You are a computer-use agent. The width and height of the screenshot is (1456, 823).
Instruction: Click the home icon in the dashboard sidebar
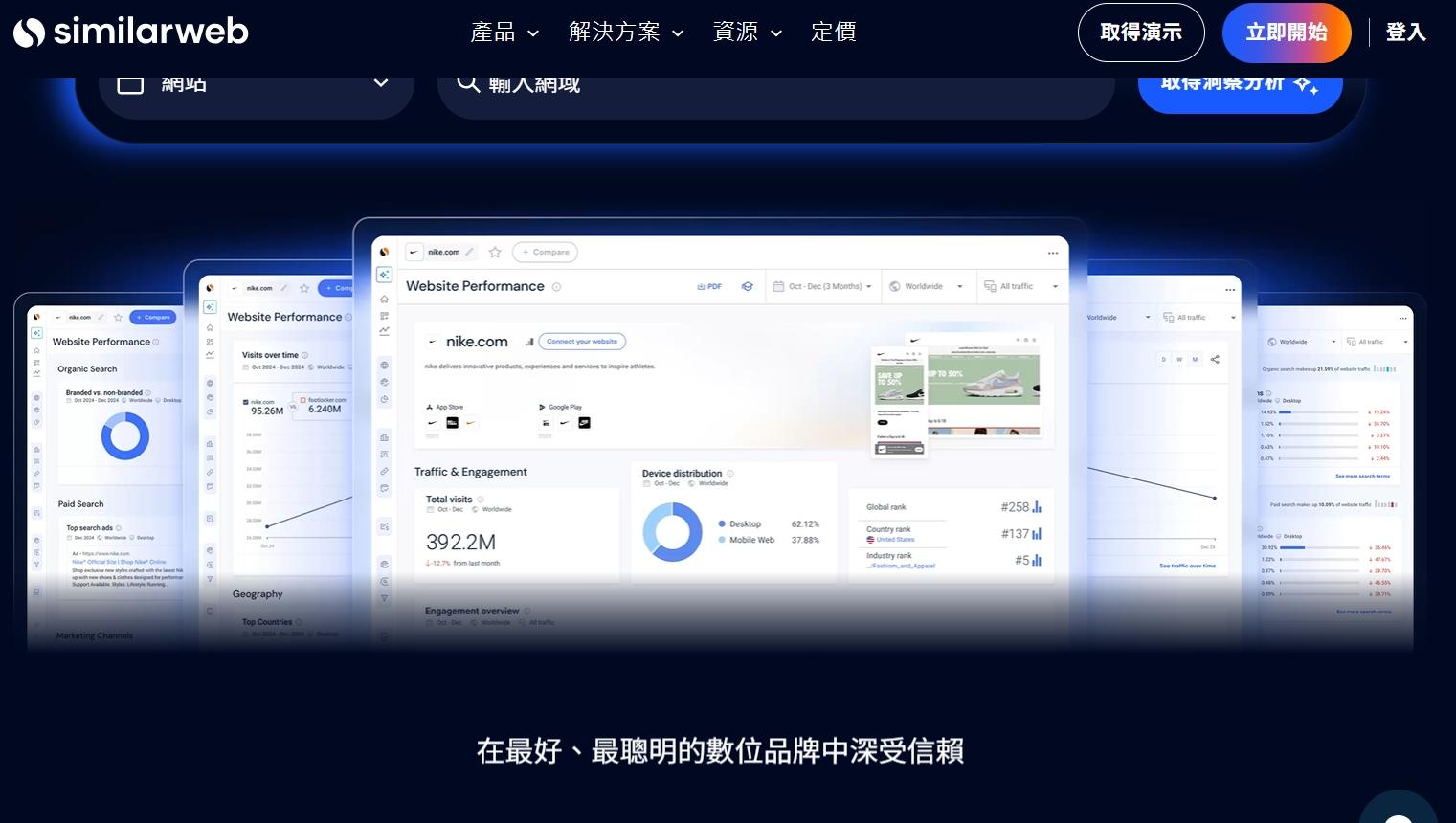click(383, 299)
